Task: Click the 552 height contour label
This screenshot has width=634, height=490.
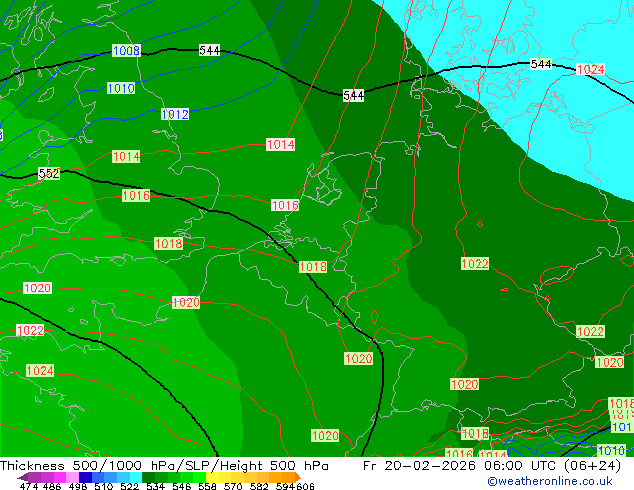Action: (x=49, y=174)
